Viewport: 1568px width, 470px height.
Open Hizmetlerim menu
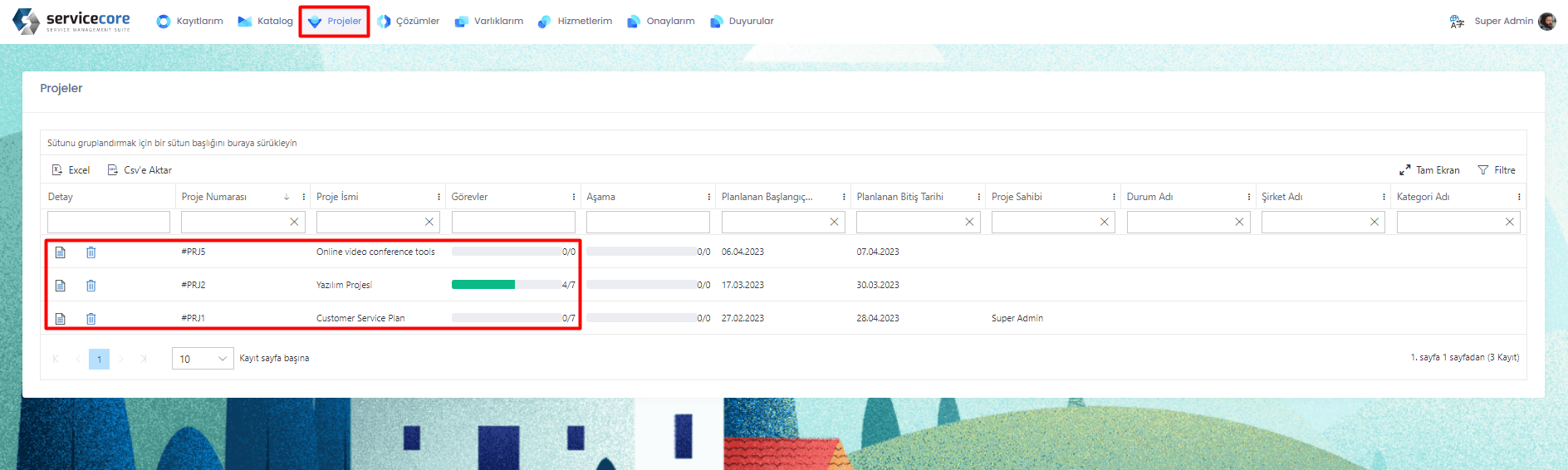click(575, 22)
